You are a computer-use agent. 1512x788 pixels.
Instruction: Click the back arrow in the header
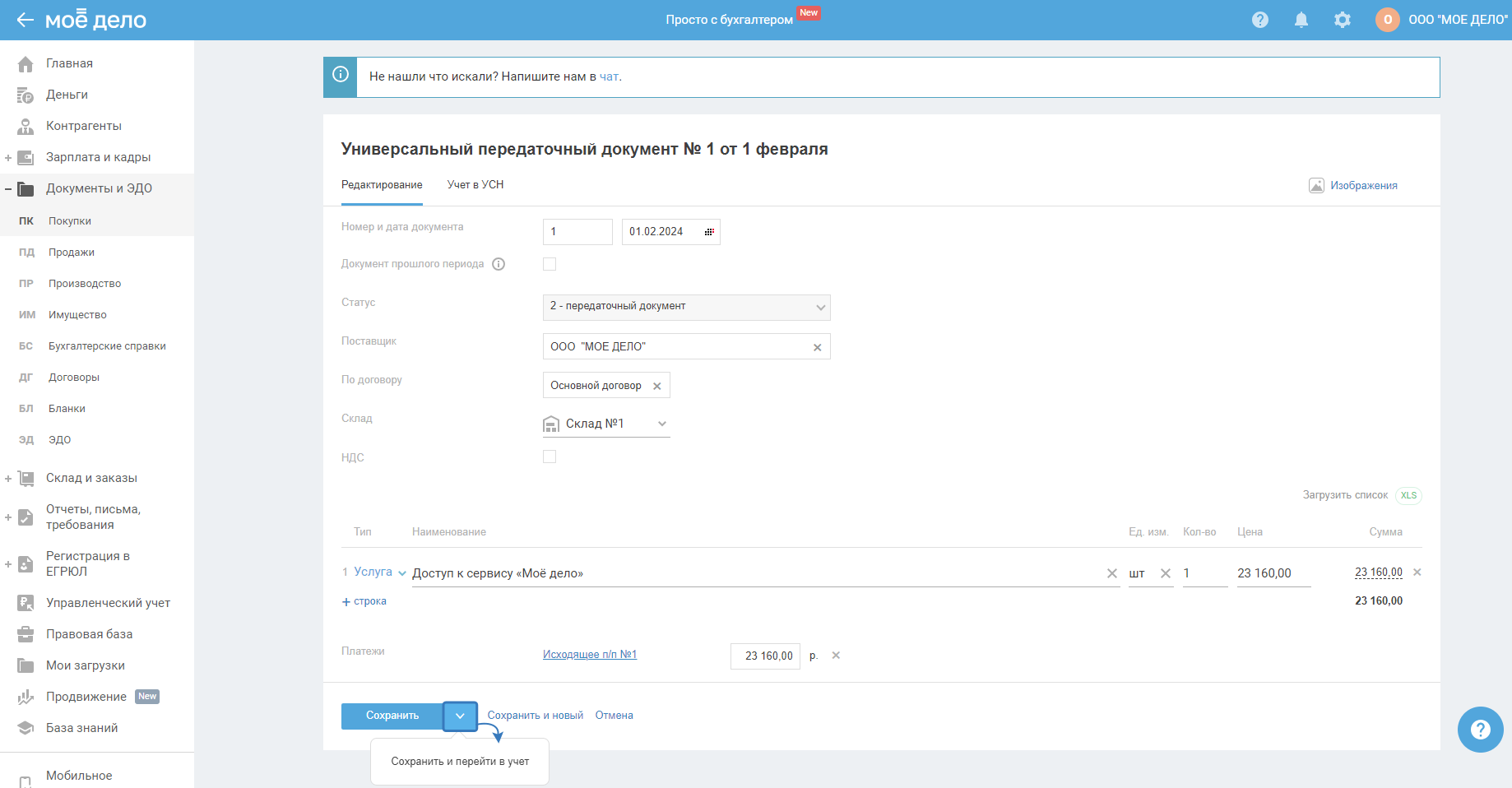tap(25, 20)
